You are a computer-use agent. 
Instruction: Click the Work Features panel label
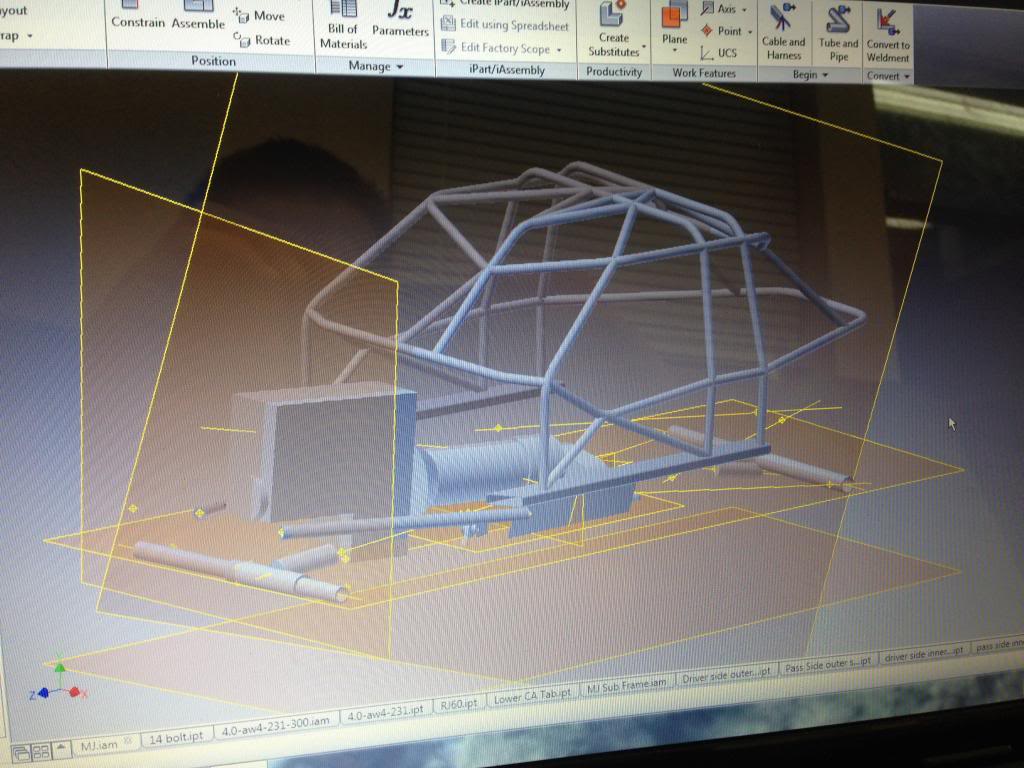(704, 73)
